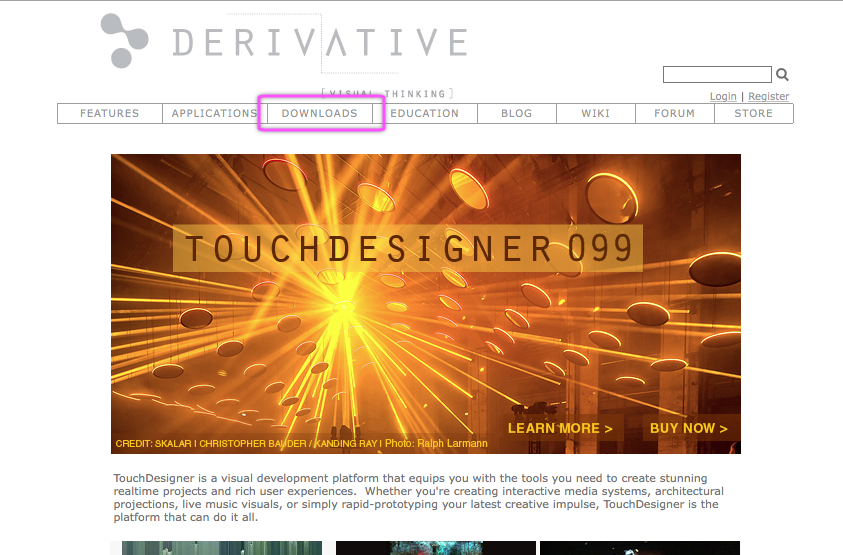843x555 pixels.
Task: Click the magnifying glass search icon
Action: (x=782, y=75)
